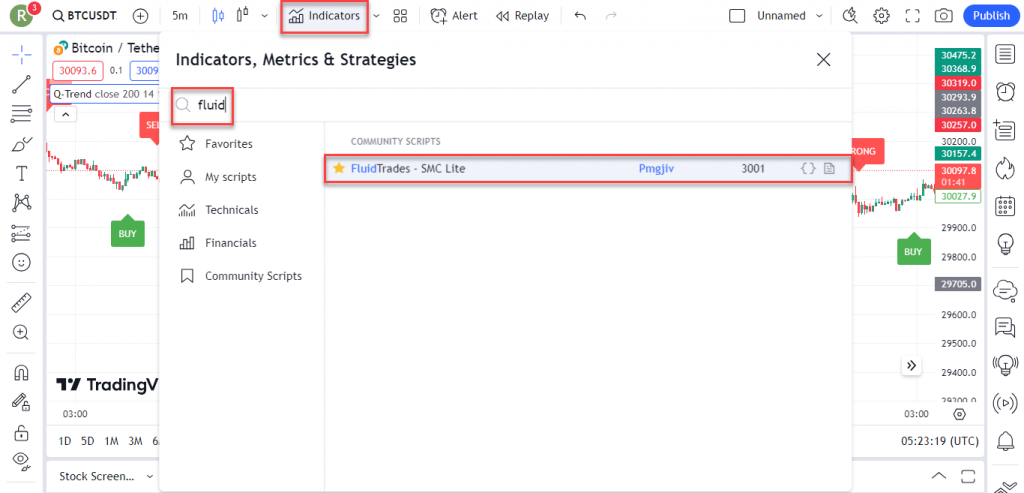
Task: Open the private chats speech bubbles
Action: coord(1004,326)
